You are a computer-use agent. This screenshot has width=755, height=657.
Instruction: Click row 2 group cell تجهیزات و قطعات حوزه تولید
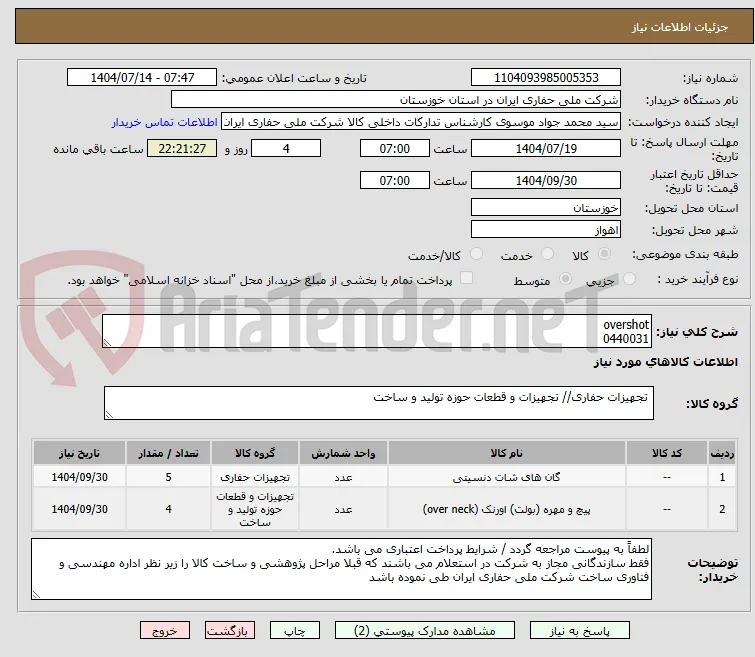[255, 509]
